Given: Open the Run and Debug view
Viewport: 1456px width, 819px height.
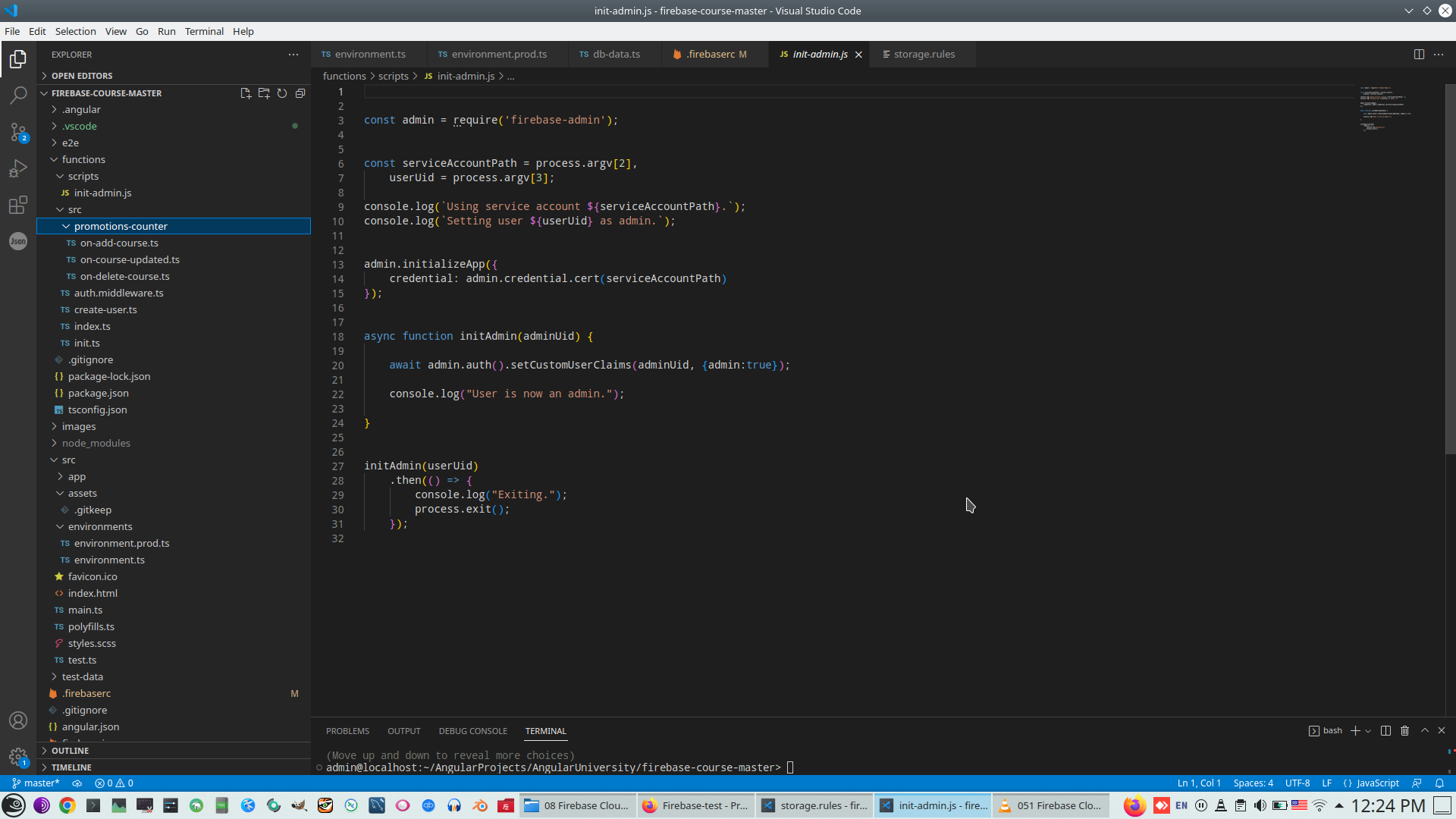Looking at the screenshot, I should (x=18, y=168).
